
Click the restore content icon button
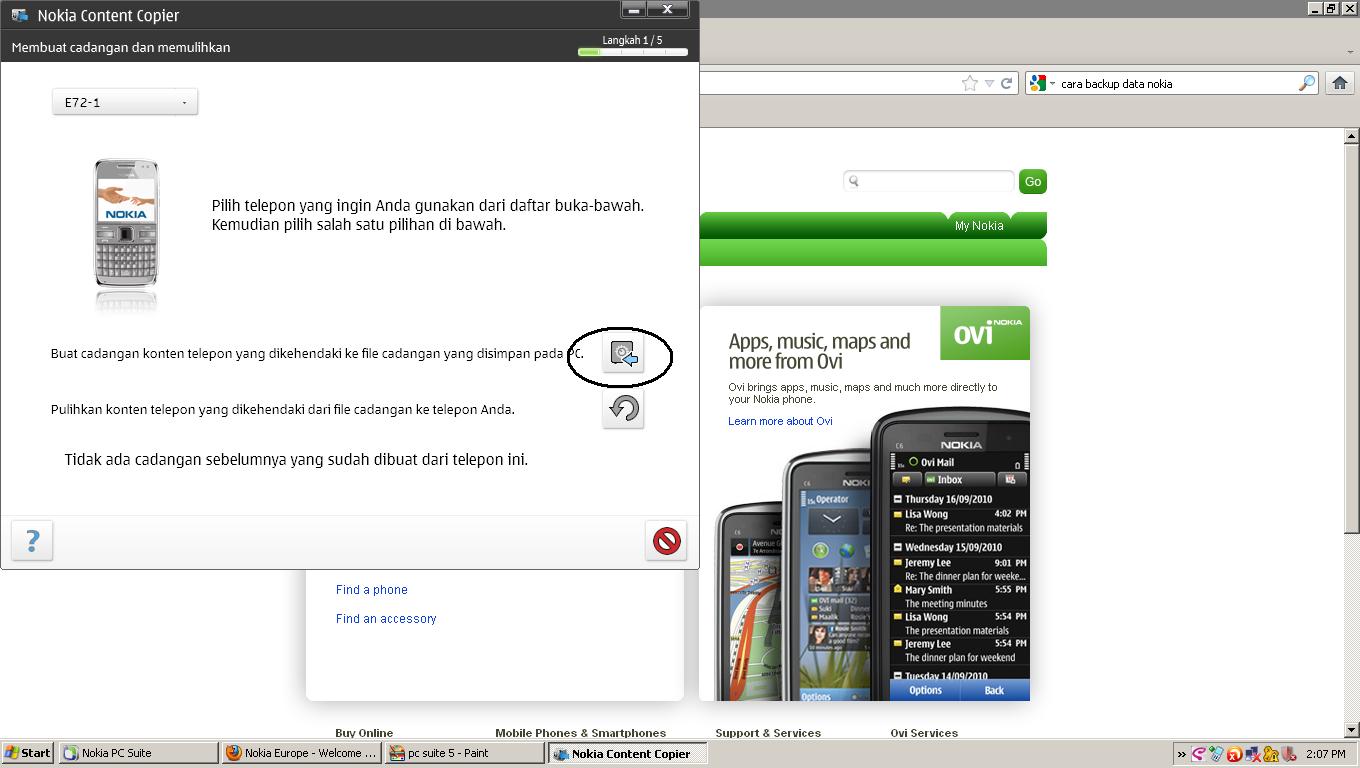pyautogui.click(x=623, y=409)
